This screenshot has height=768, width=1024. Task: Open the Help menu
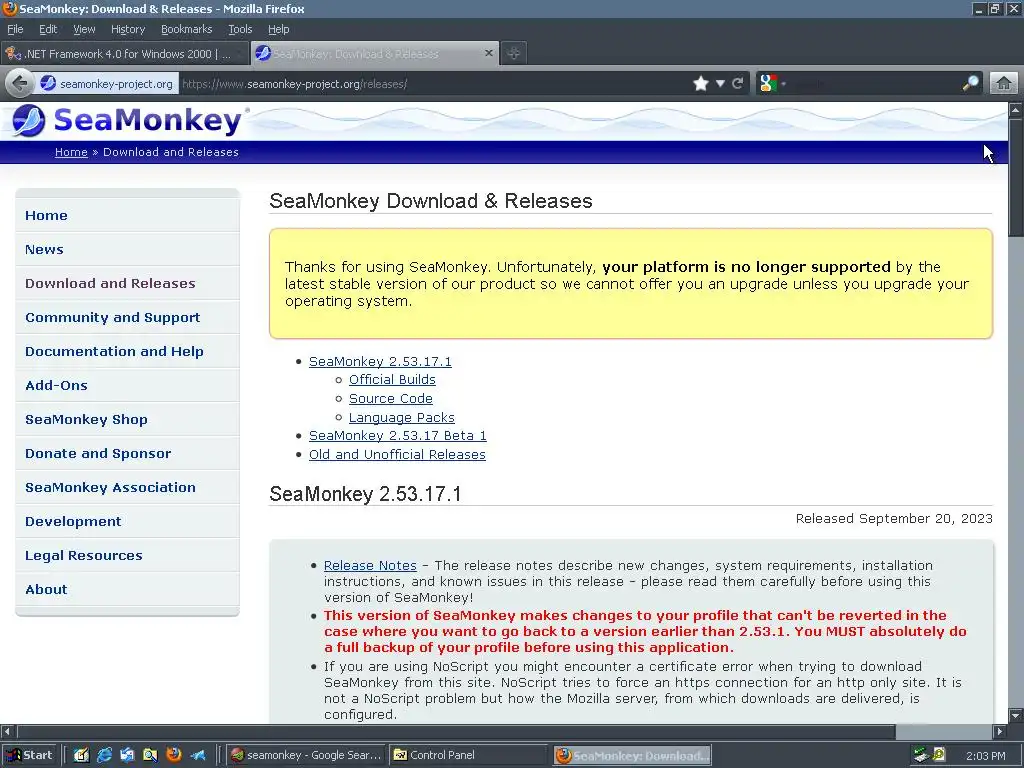[x=278, y=29]
